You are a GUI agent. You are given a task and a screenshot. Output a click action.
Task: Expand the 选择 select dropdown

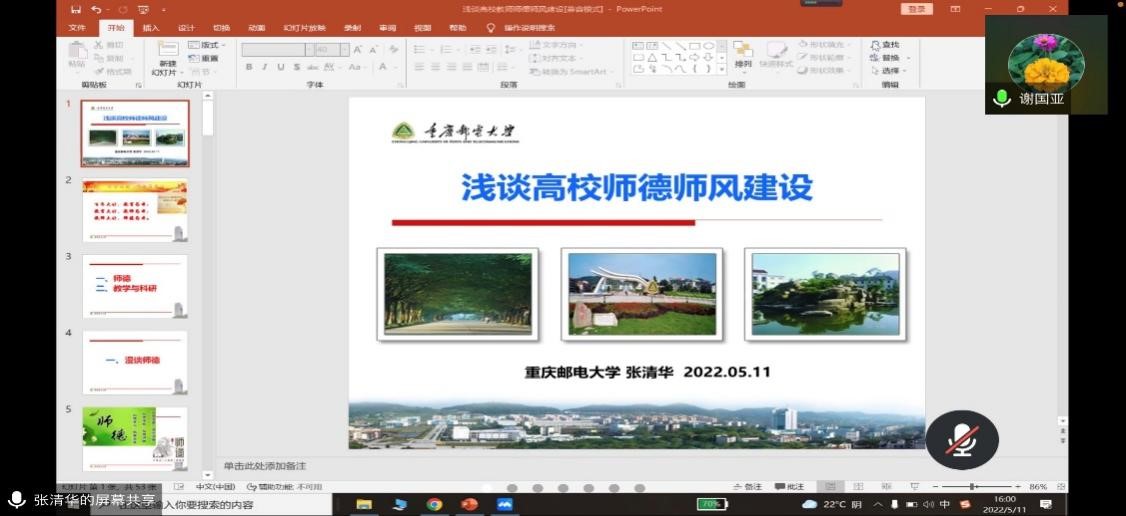click(x=886, y=71)
